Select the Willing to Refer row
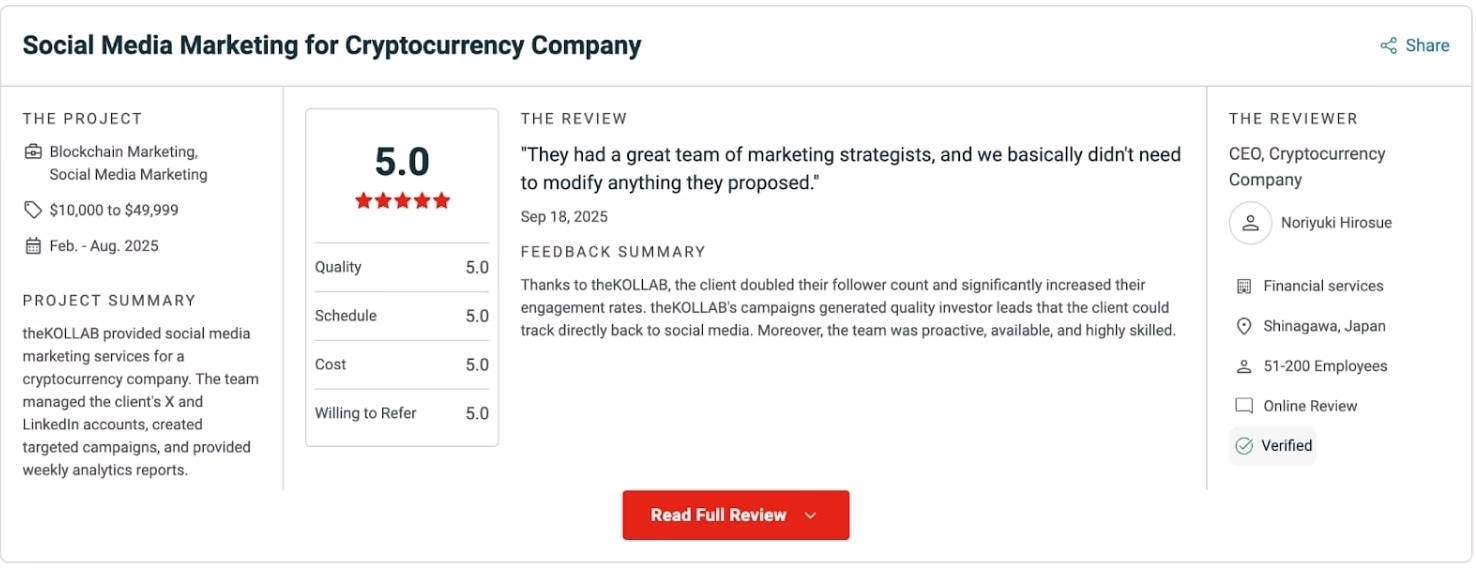The image size is (1476, 570). (401, 413)
